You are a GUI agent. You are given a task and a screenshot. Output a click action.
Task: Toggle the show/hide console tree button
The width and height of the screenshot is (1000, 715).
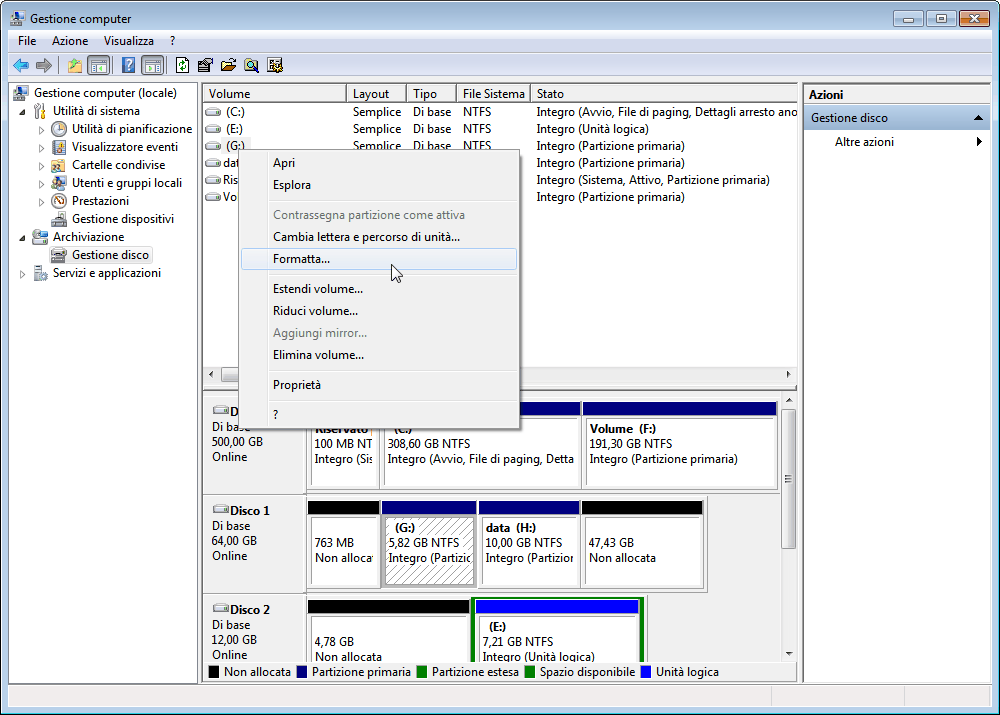pyautogui.click(x=98, y=65)
